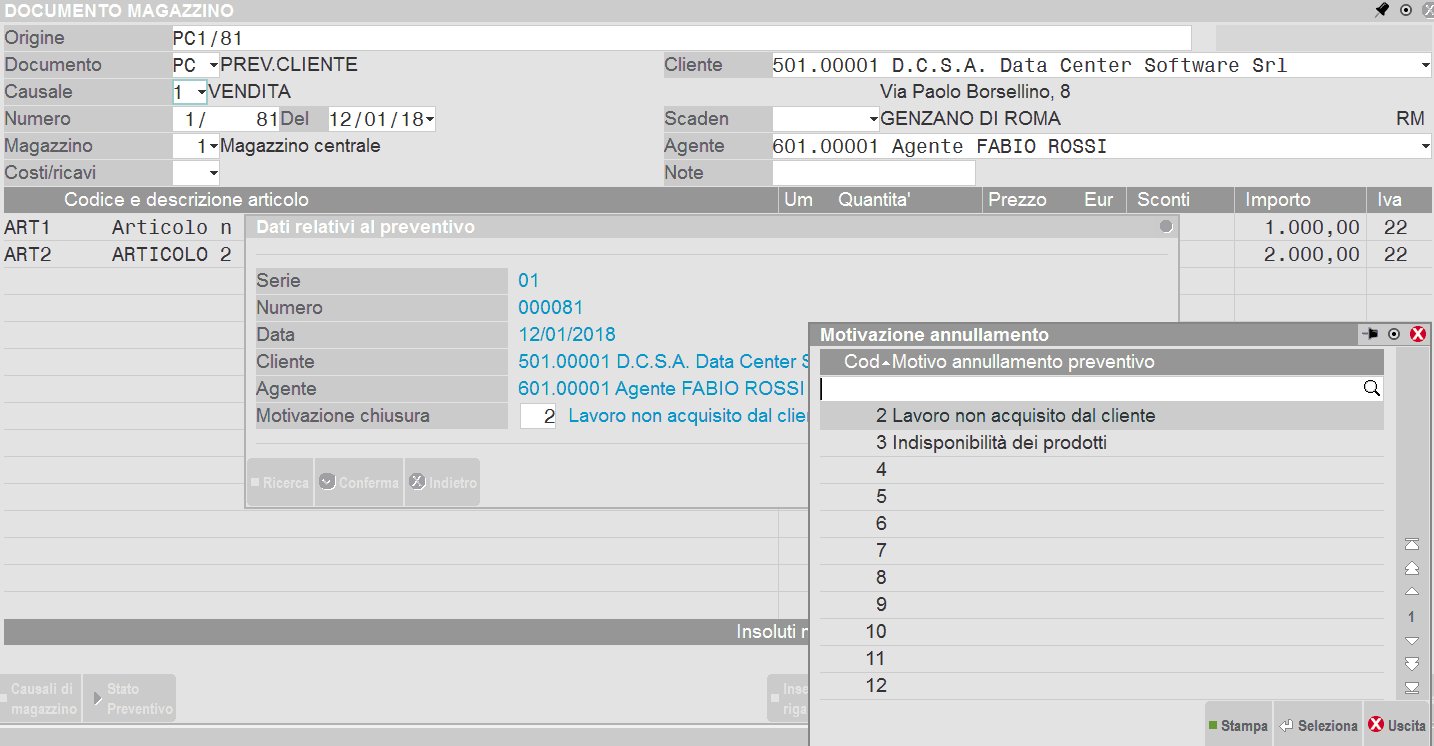Screen dimensions: 1434x746
Task: Move down one row with single arrow
Action: tap(1412, 640)
